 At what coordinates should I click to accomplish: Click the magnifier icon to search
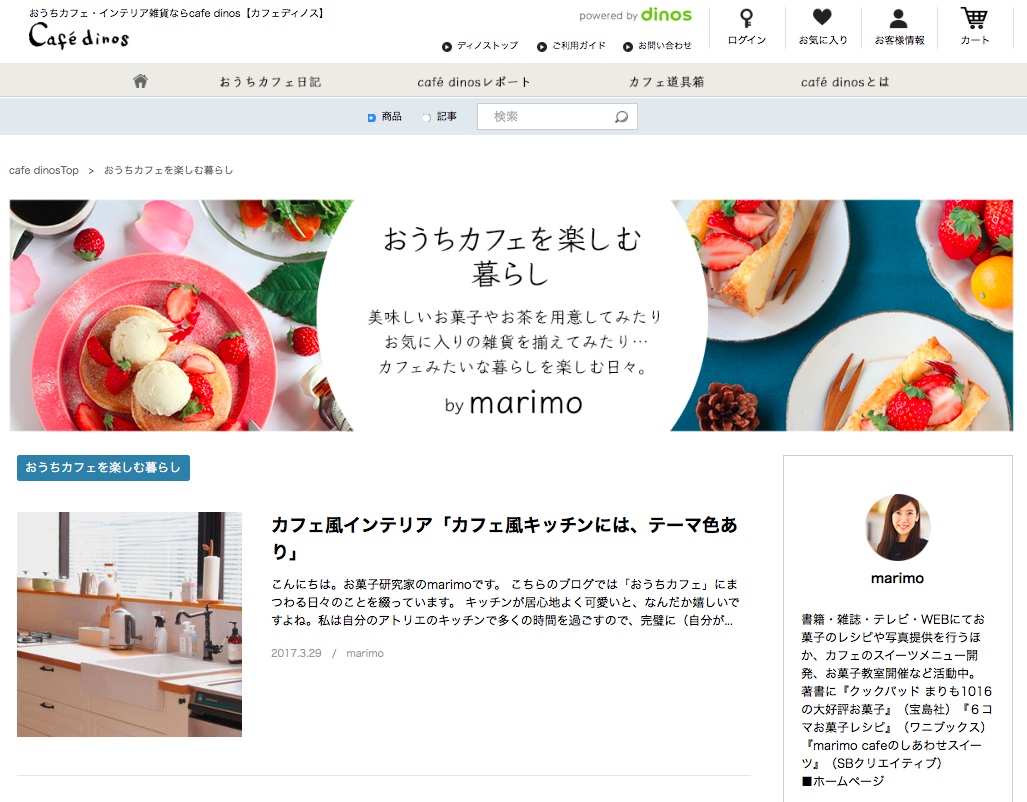coord(620,116)
